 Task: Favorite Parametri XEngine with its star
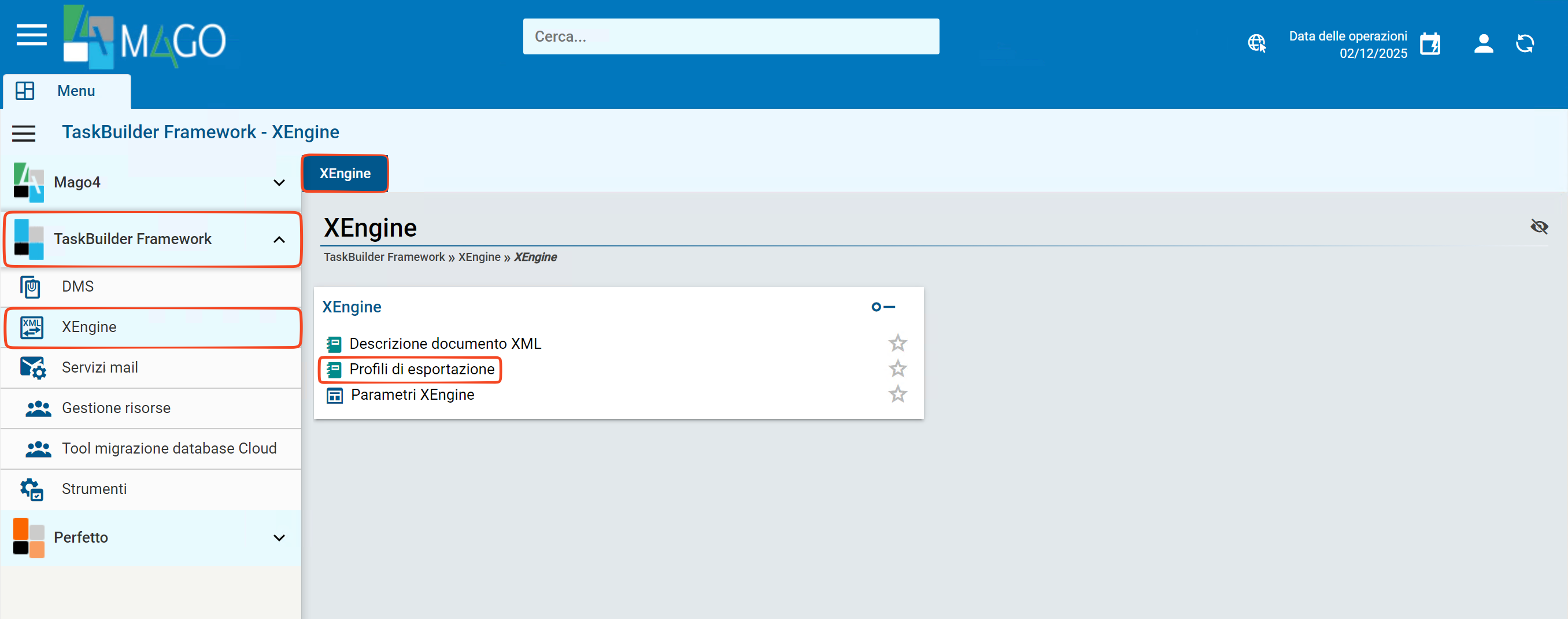pos(897,394)
